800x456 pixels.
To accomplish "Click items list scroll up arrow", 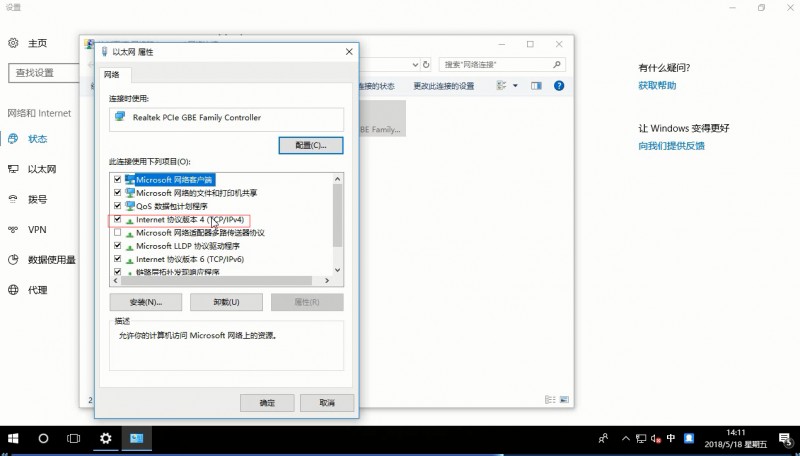I will click(x=337, y=179).
